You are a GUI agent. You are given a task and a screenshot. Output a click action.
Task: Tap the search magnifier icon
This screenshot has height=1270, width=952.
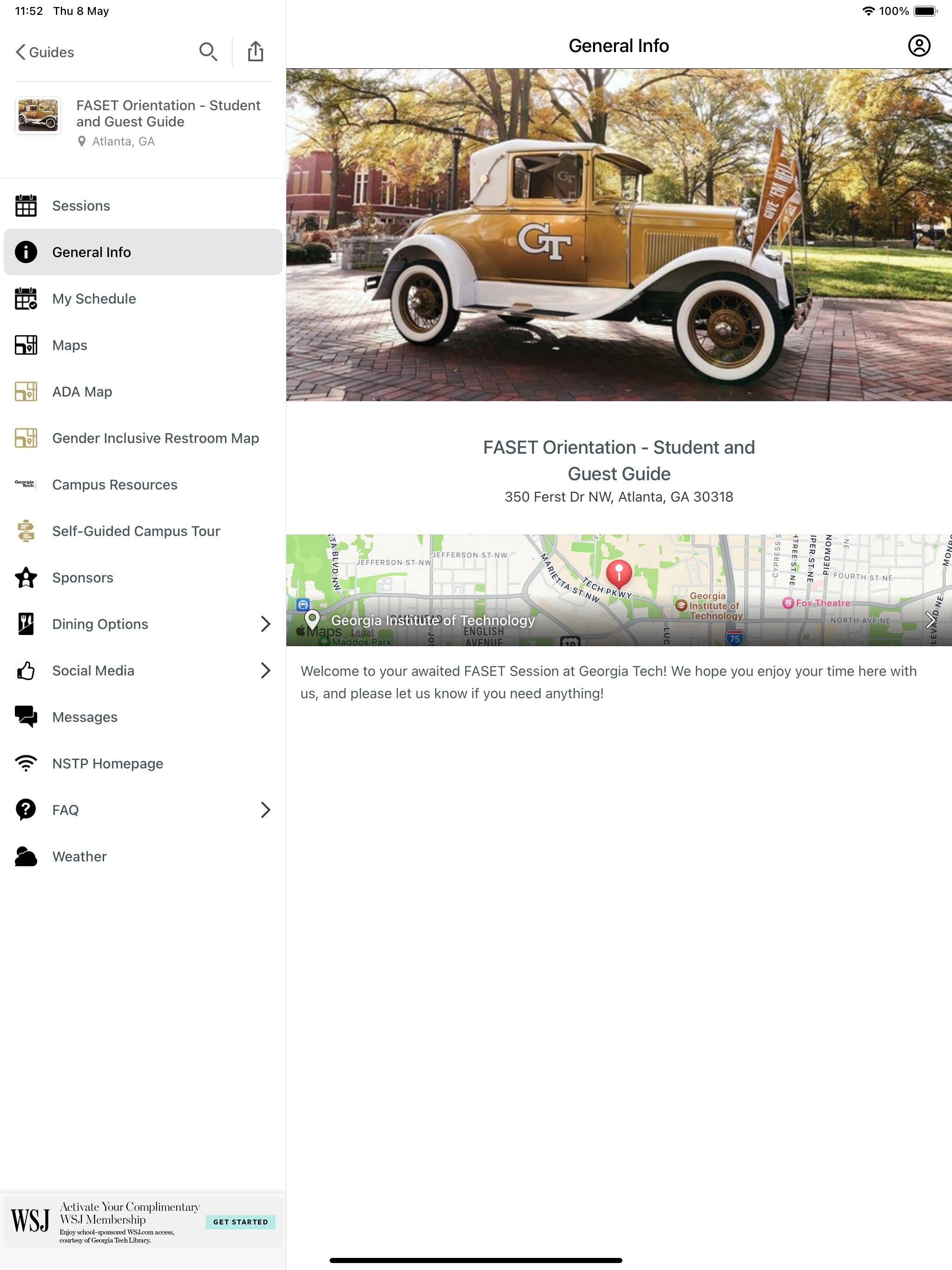tap(208, 52)
